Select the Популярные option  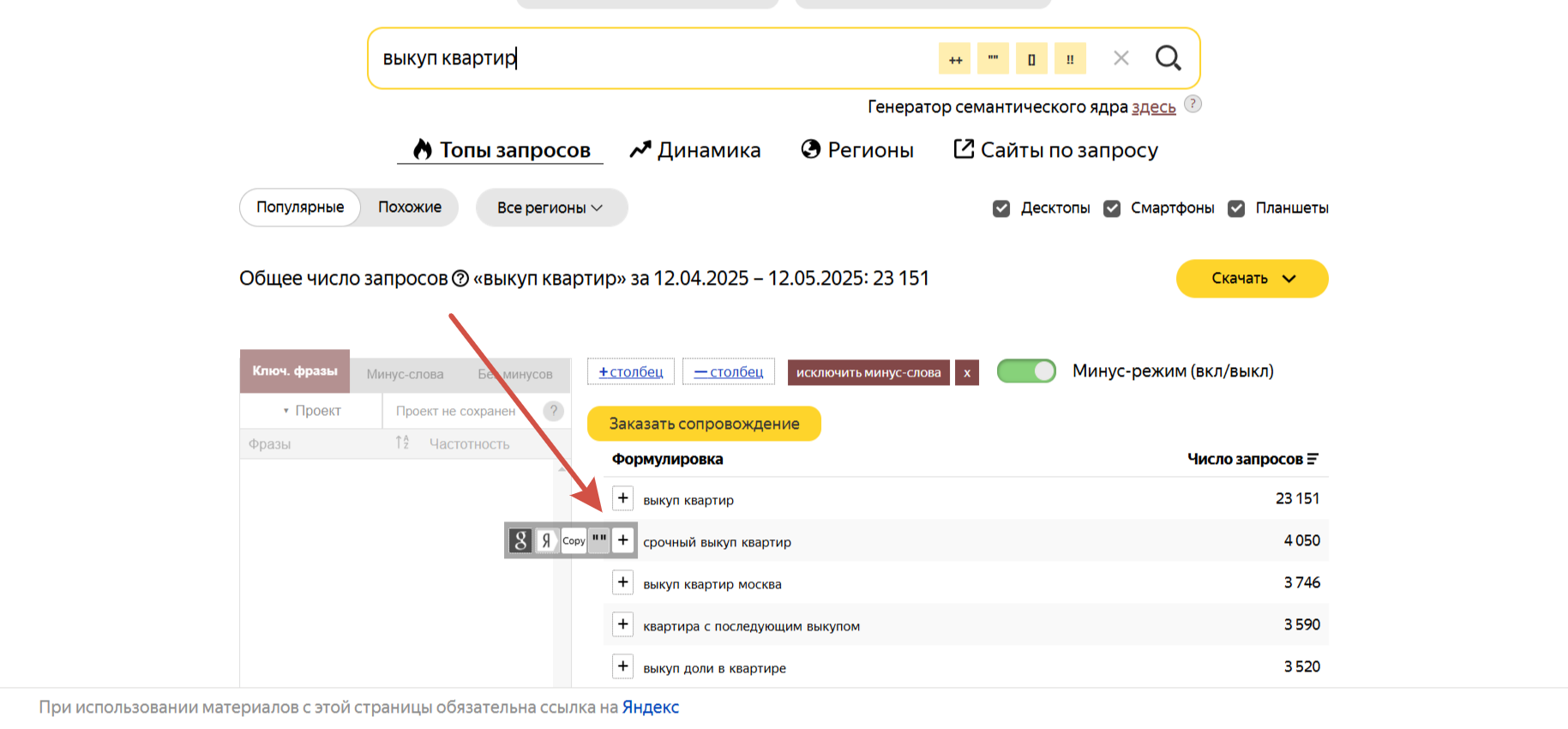[x=300, y=208]
